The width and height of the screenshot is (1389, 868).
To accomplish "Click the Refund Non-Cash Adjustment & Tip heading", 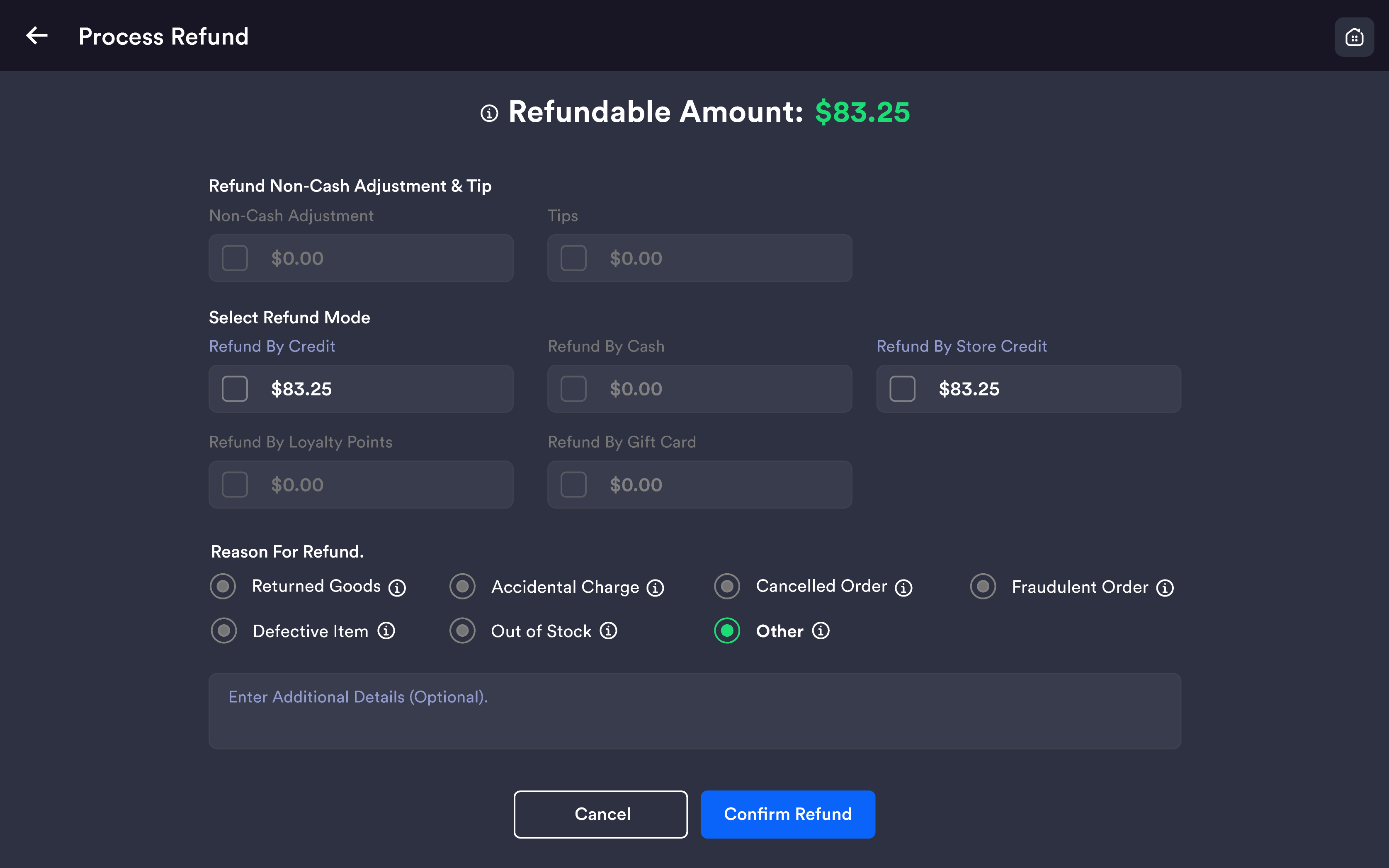I will (x=350, y=186).
